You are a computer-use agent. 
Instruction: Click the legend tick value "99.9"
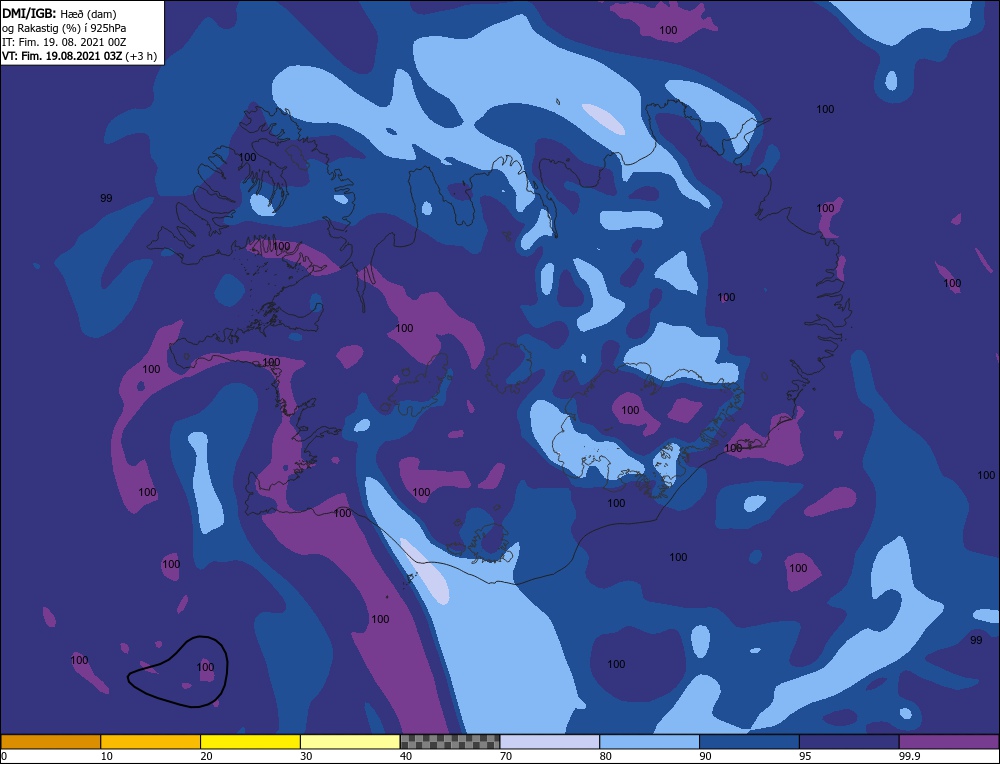pyautogui.click(x=909, y=756)
